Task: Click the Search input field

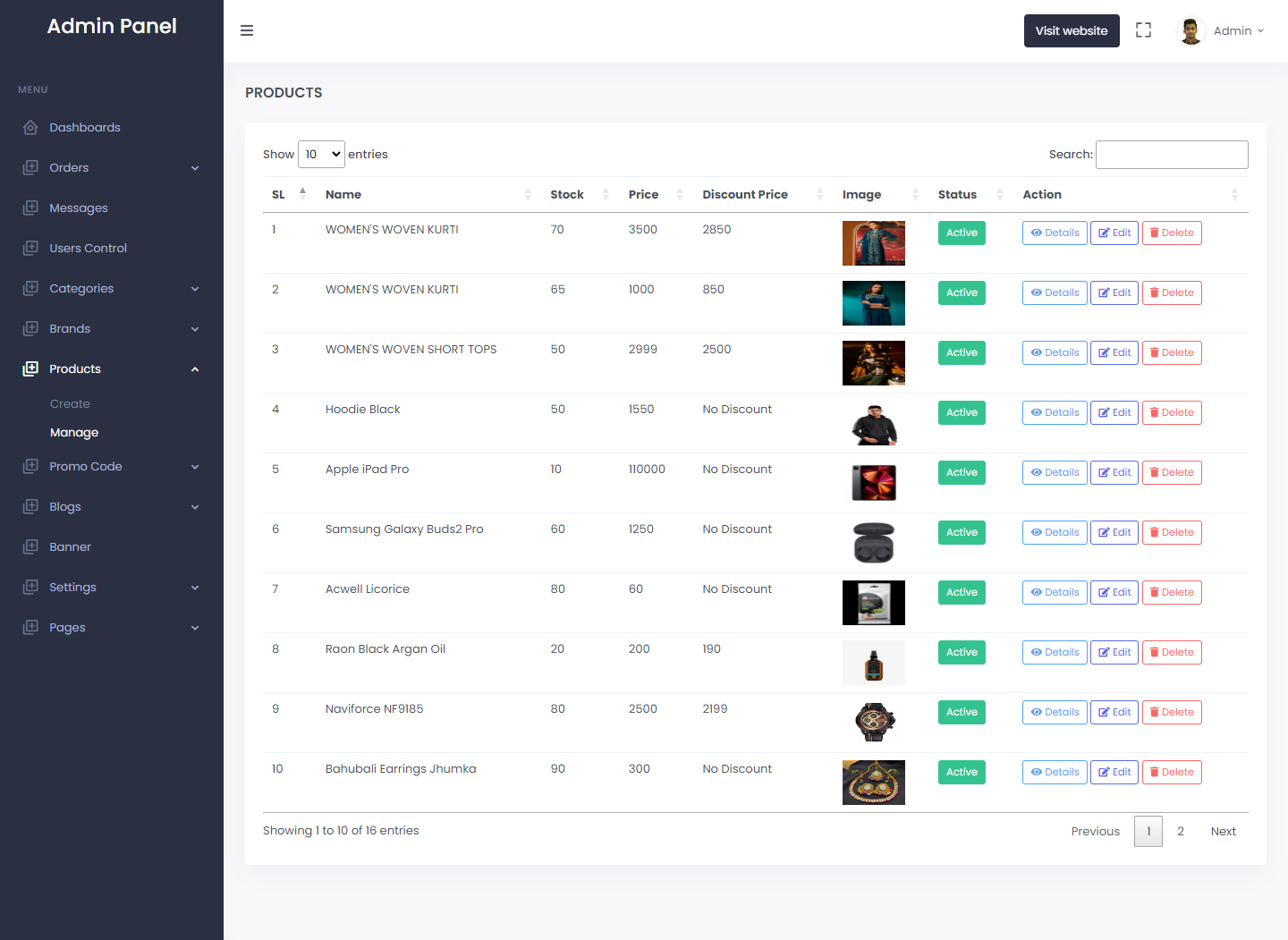Action: pos(1172,155)
